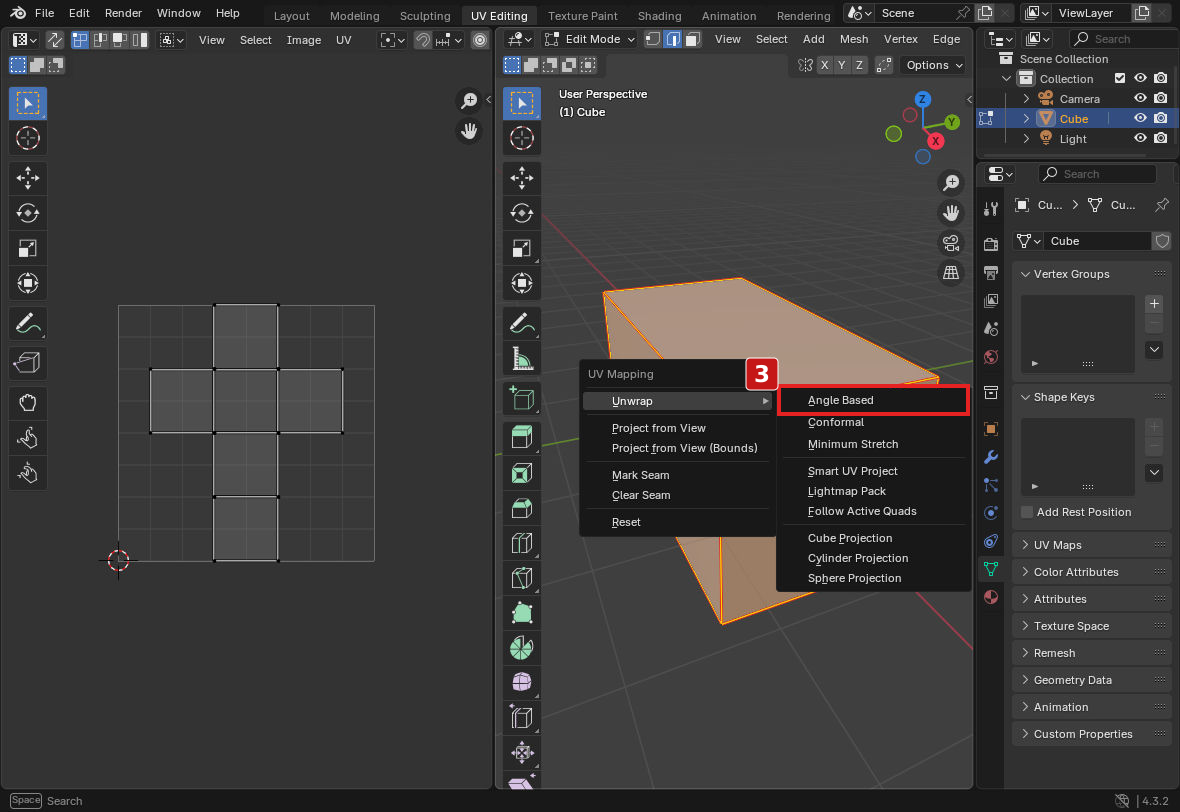Choose the Inset Faces tool
This screenshot has width=1180, height=812.
pyautogui.click(x=522, y=473)
